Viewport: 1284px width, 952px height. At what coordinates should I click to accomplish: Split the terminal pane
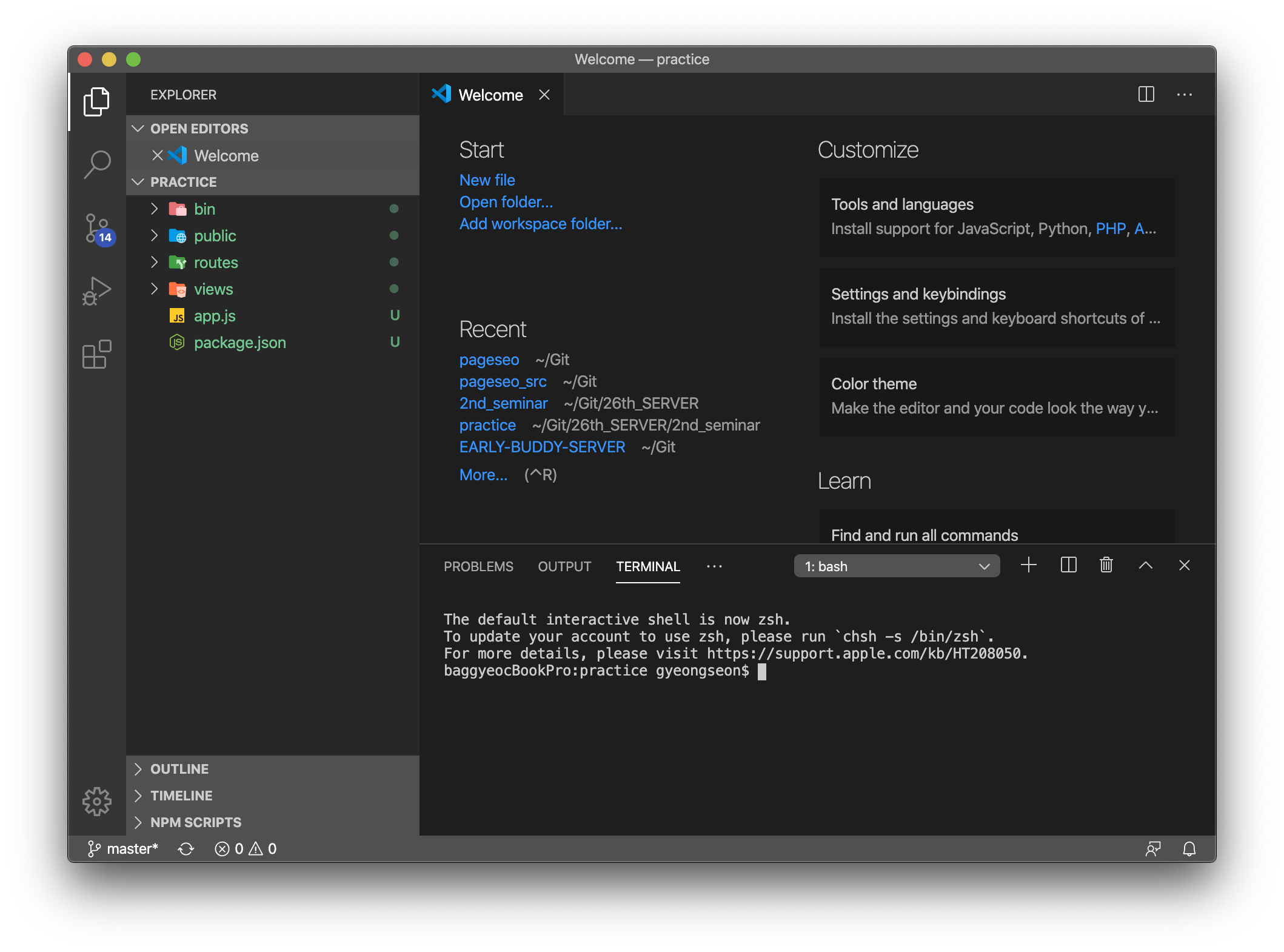[1068, 565]
